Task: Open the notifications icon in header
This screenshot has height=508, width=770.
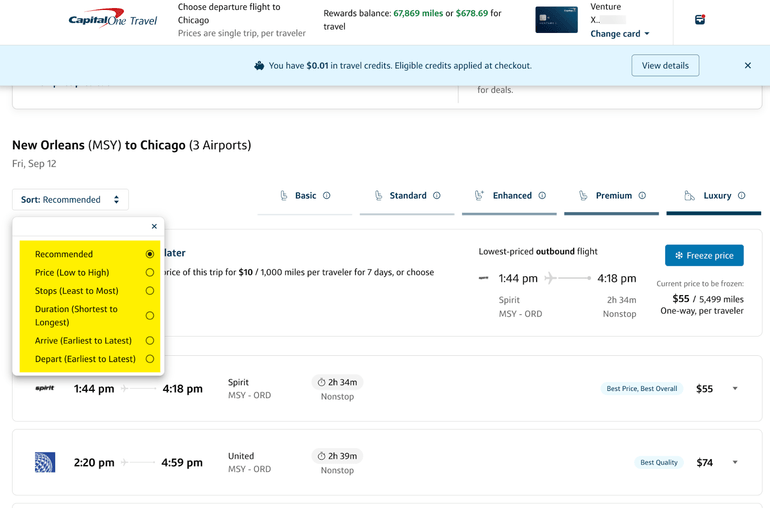Action: tap(699, 20)
